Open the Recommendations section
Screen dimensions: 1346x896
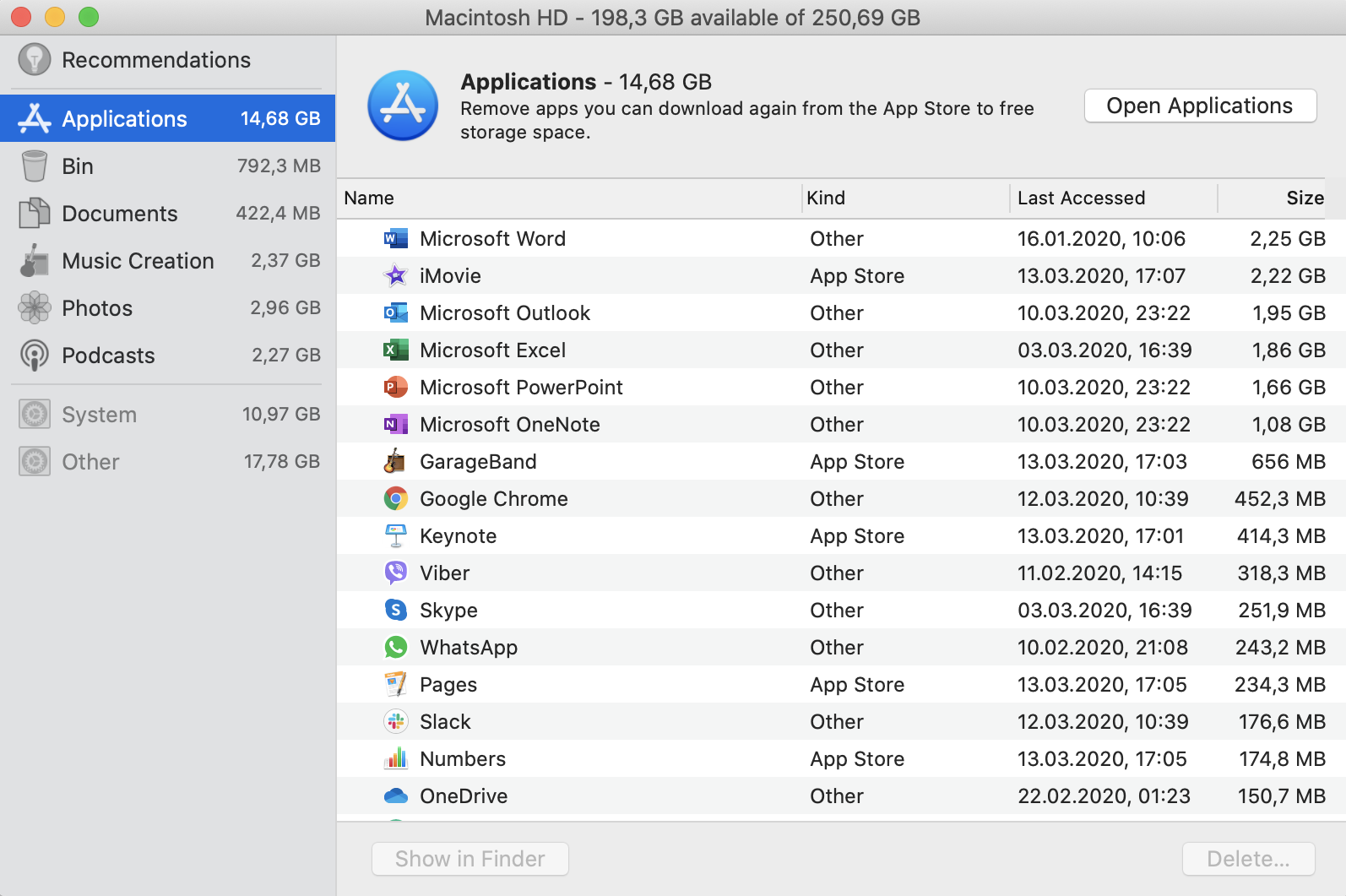(x=156, y=60)
